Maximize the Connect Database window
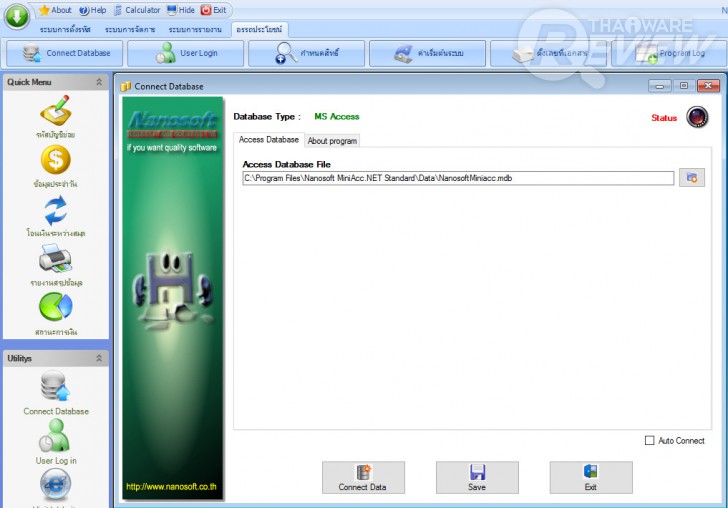 click(x=684, y=86)
